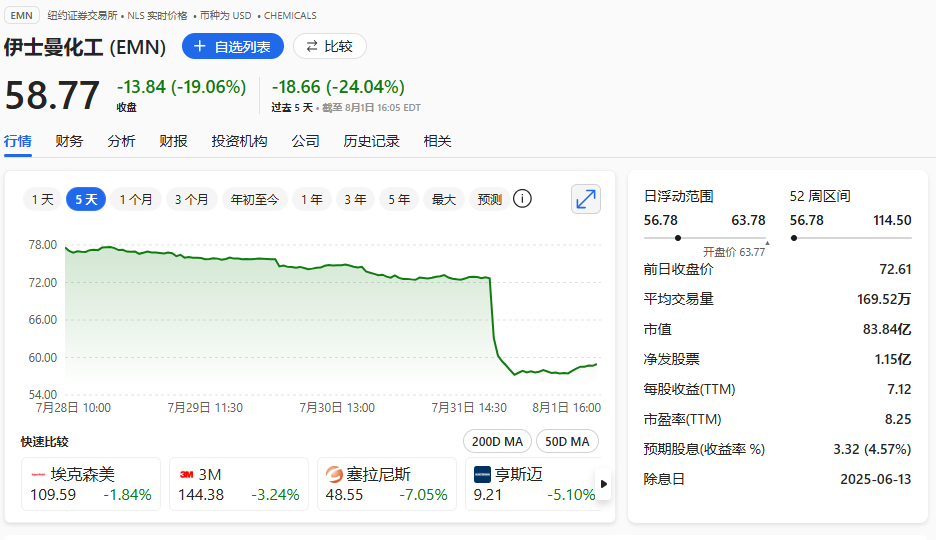Click the 平均交易量 value 169.52万

(x=884, y=299)
